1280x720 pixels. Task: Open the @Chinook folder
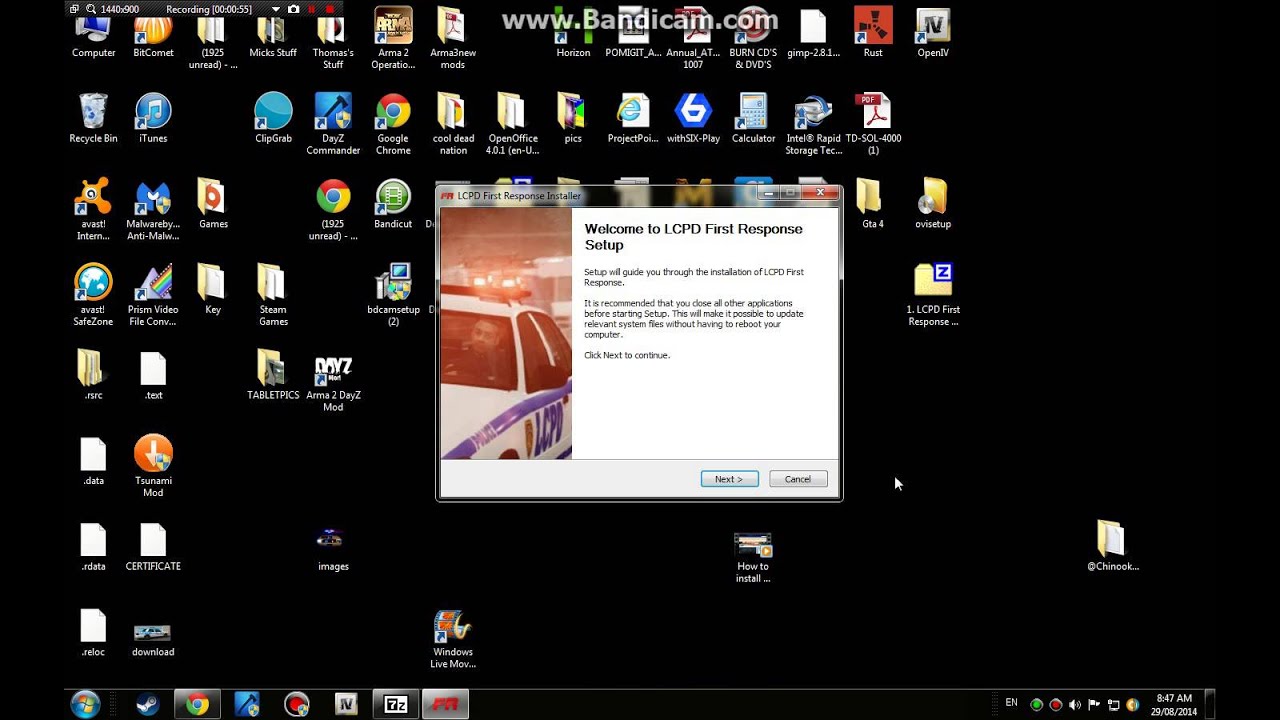[x=1113, y=546]
